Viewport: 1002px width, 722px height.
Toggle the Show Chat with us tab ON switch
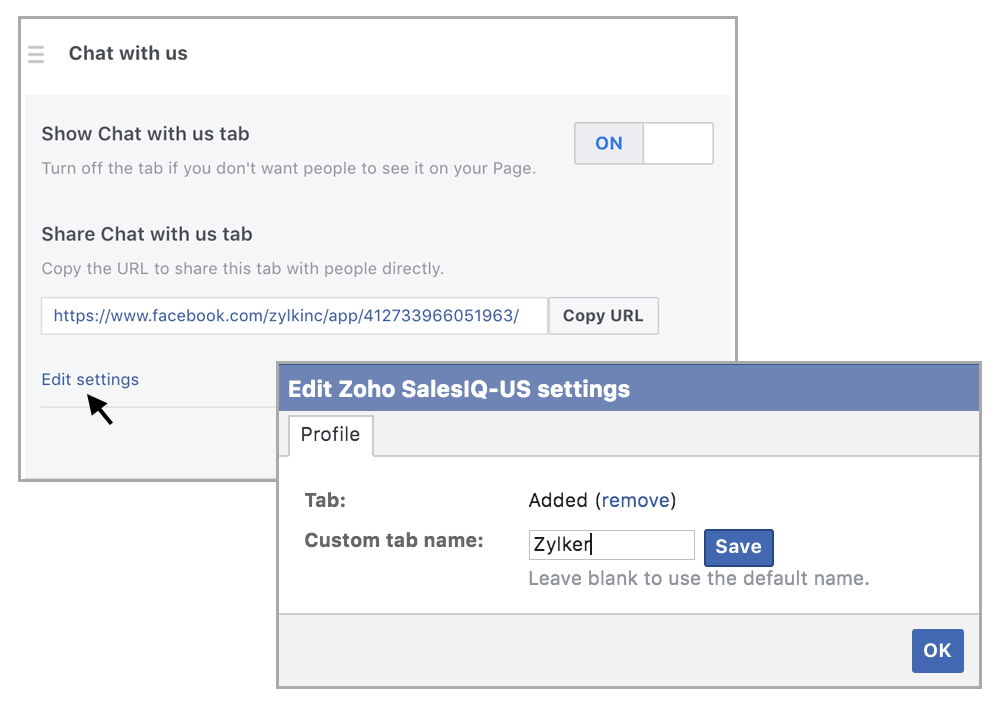coord(644,143)
